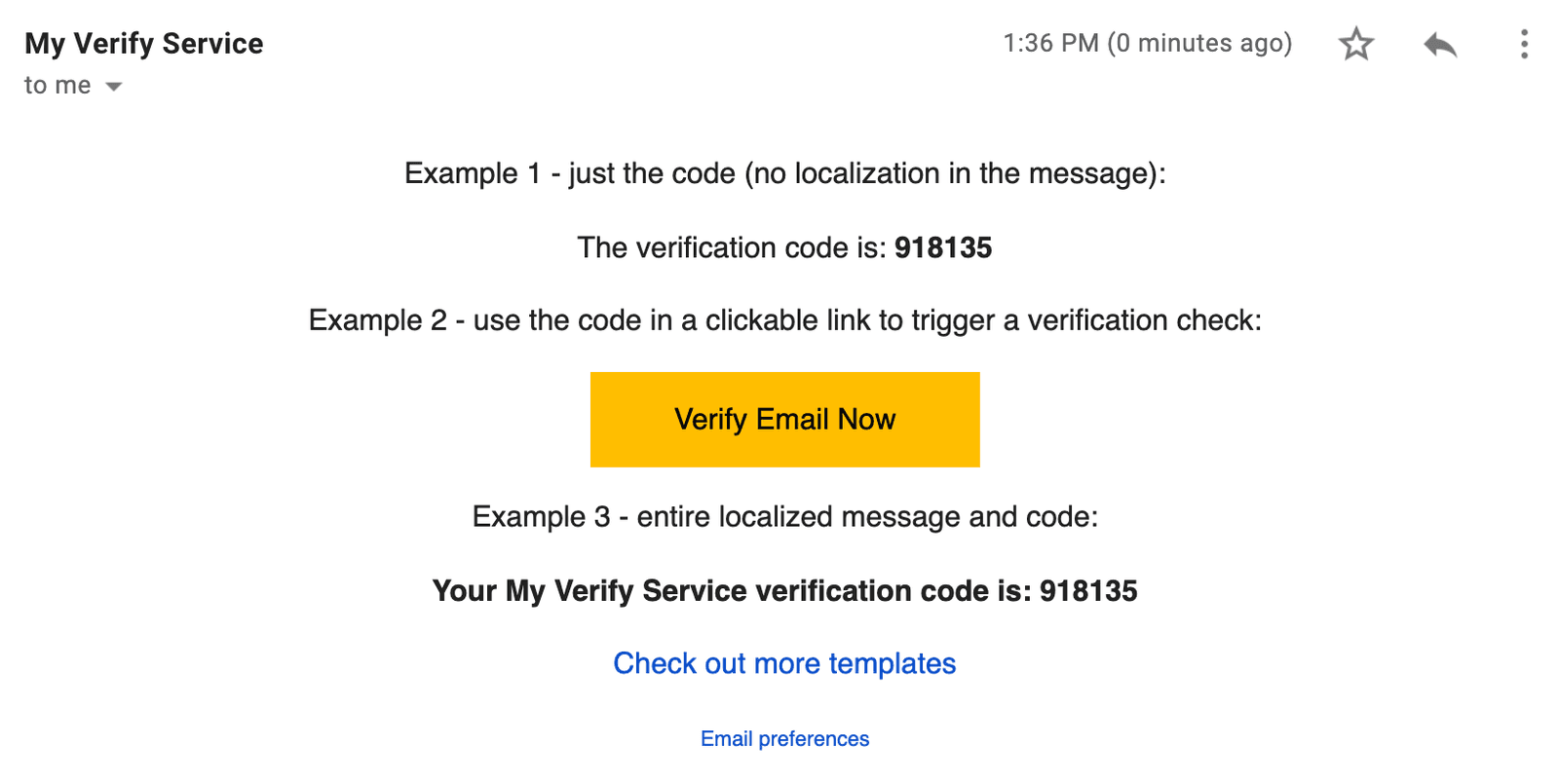1559x784 pixels.
Task: Click the reply arrow icon
Action: click(1439, 44)
